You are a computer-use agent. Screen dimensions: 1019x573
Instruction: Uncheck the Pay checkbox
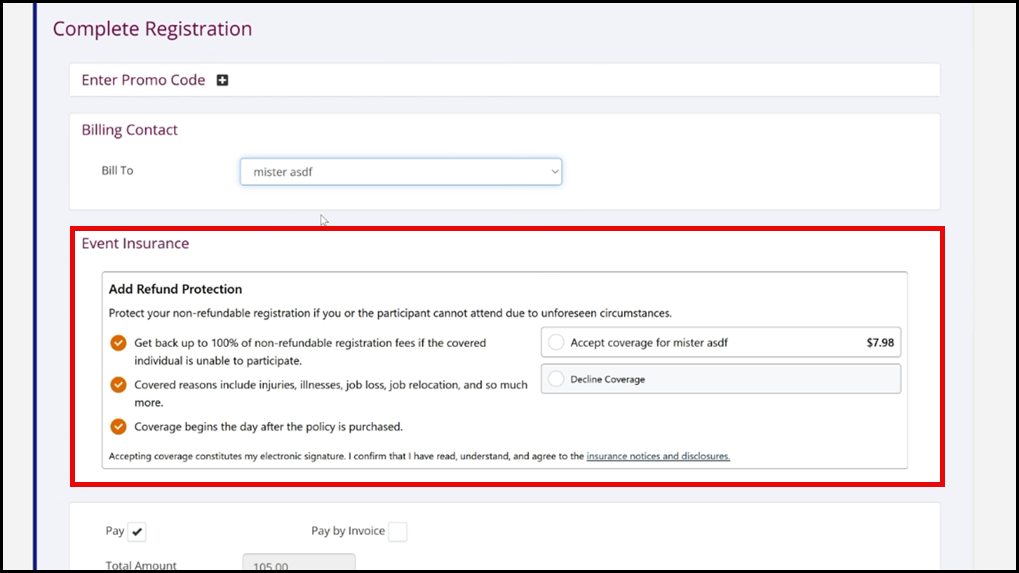137,532
